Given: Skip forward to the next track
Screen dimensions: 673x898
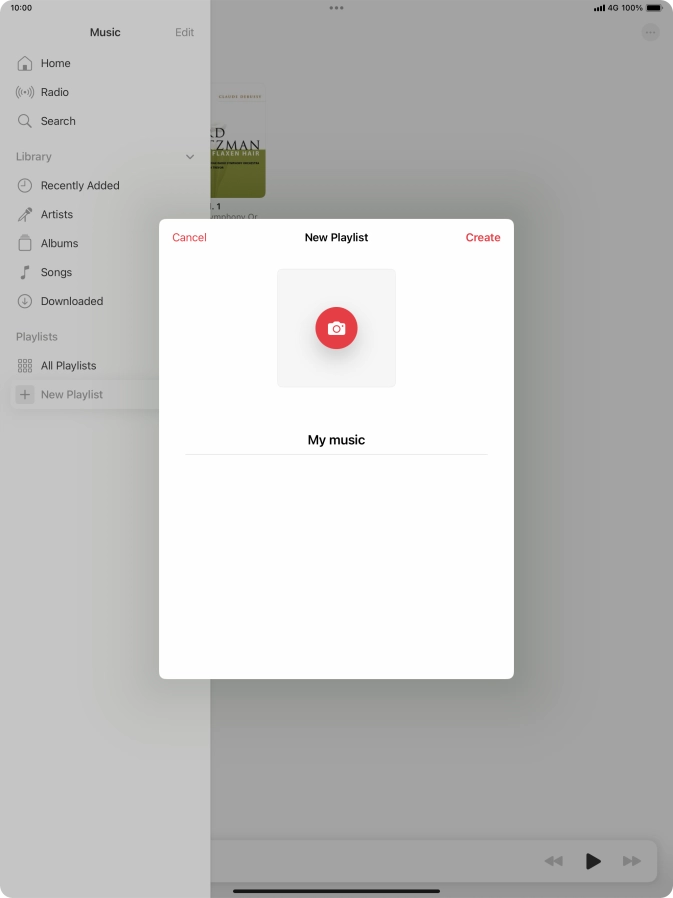Looking at the screenshot, I should (632, 861).
